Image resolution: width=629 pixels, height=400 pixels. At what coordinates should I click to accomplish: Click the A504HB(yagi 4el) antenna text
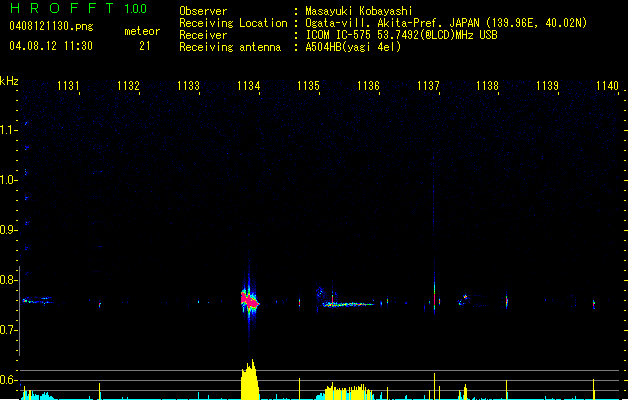353,47
